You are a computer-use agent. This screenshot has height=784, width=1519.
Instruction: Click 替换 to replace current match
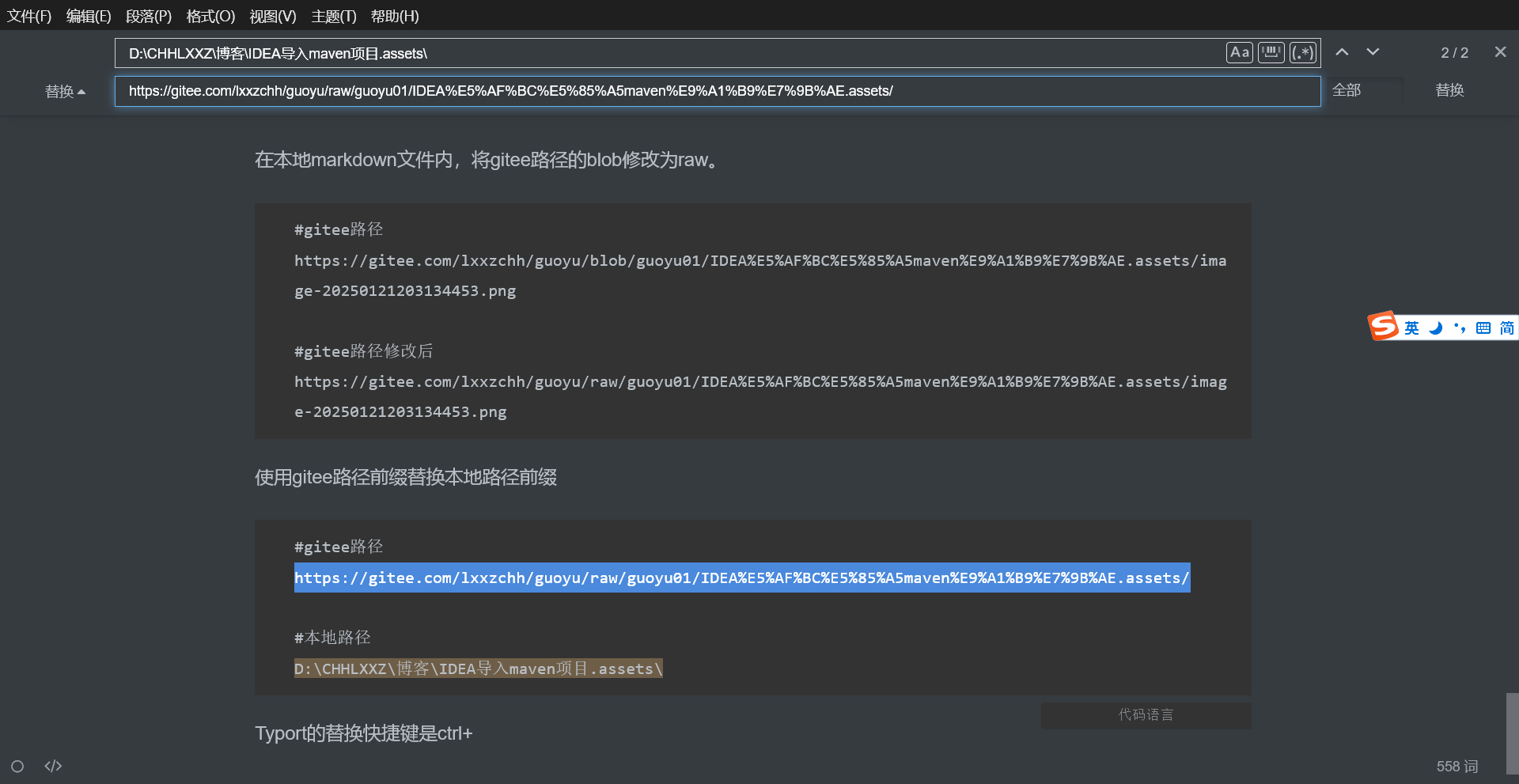click(1449, 90)
